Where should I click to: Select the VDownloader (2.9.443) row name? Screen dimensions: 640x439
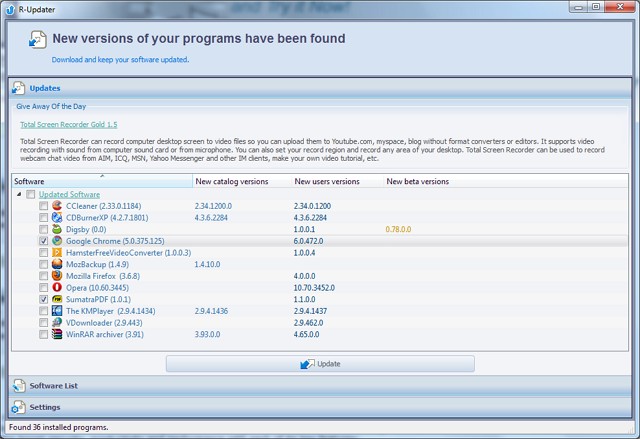coord(104,323)
